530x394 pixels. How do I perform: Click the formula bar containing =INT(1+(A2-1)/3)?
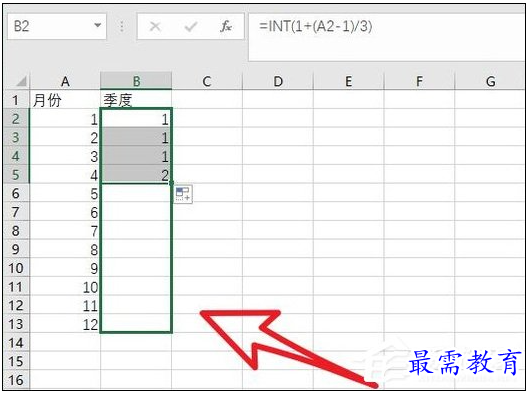click(x=387, y=36)
